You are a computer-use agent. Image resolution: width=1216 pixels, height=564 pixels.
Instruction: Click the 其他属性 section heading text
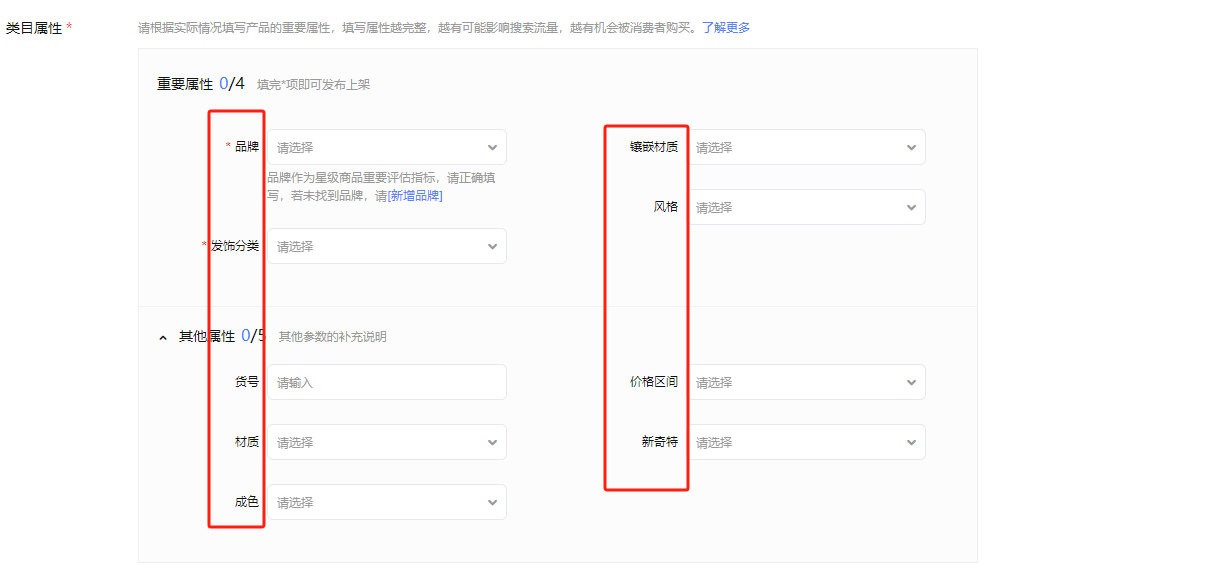(x=206, y=337)
